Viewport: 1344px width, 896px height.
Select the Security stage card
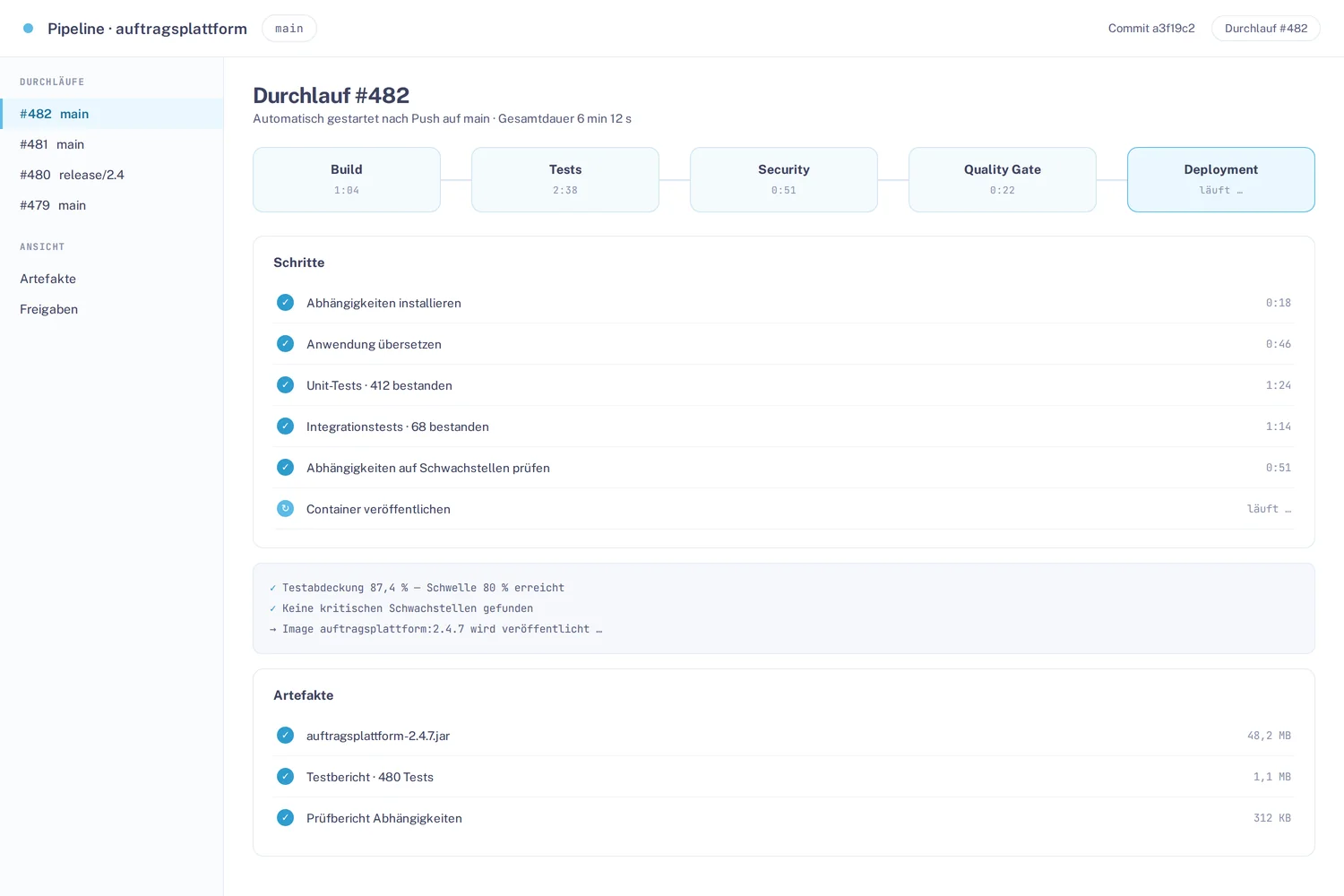pyautogui.click(x=784, y=179)
